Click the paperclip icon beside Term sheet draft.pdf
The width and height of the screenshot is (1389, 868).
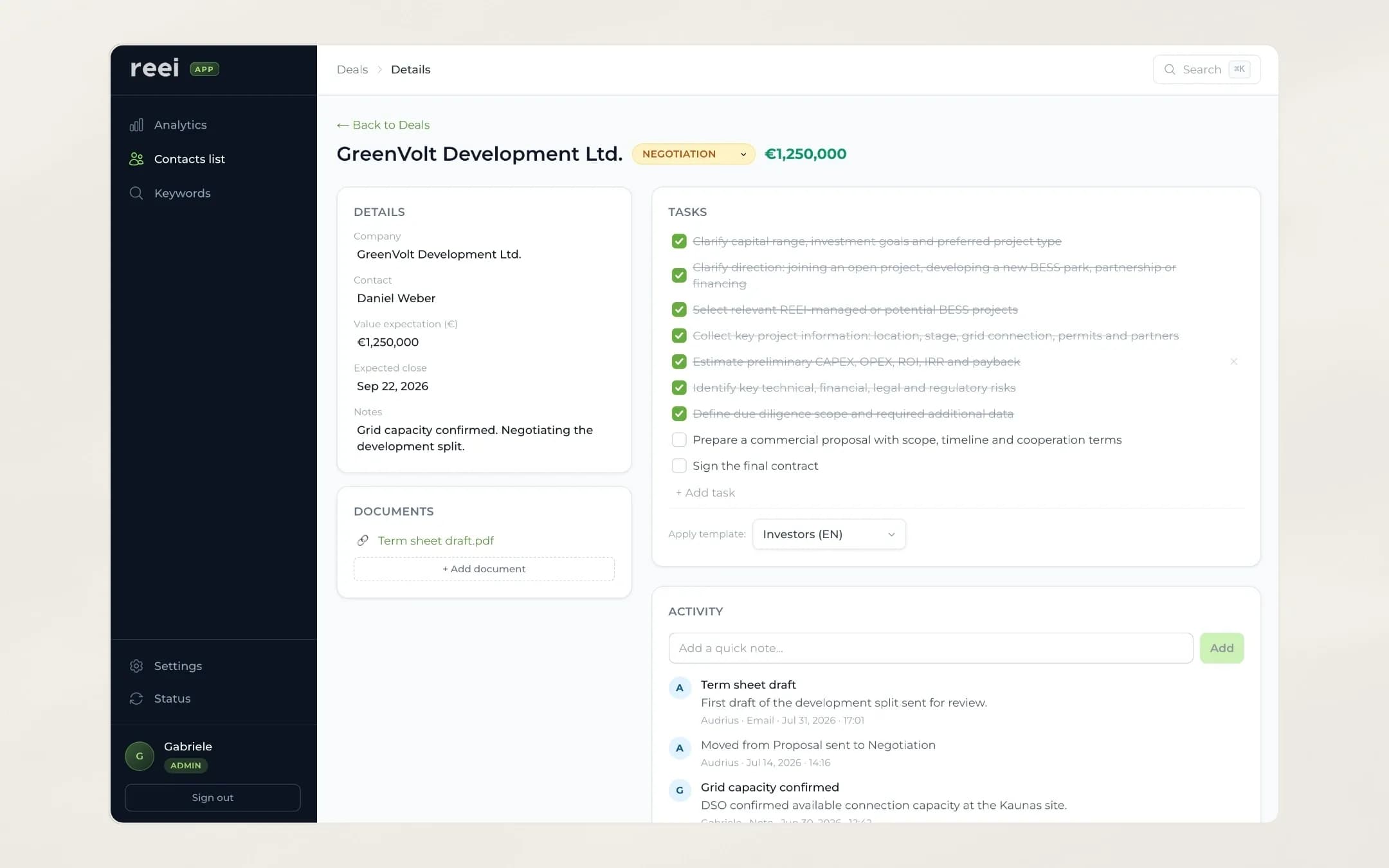click(363, 540)
